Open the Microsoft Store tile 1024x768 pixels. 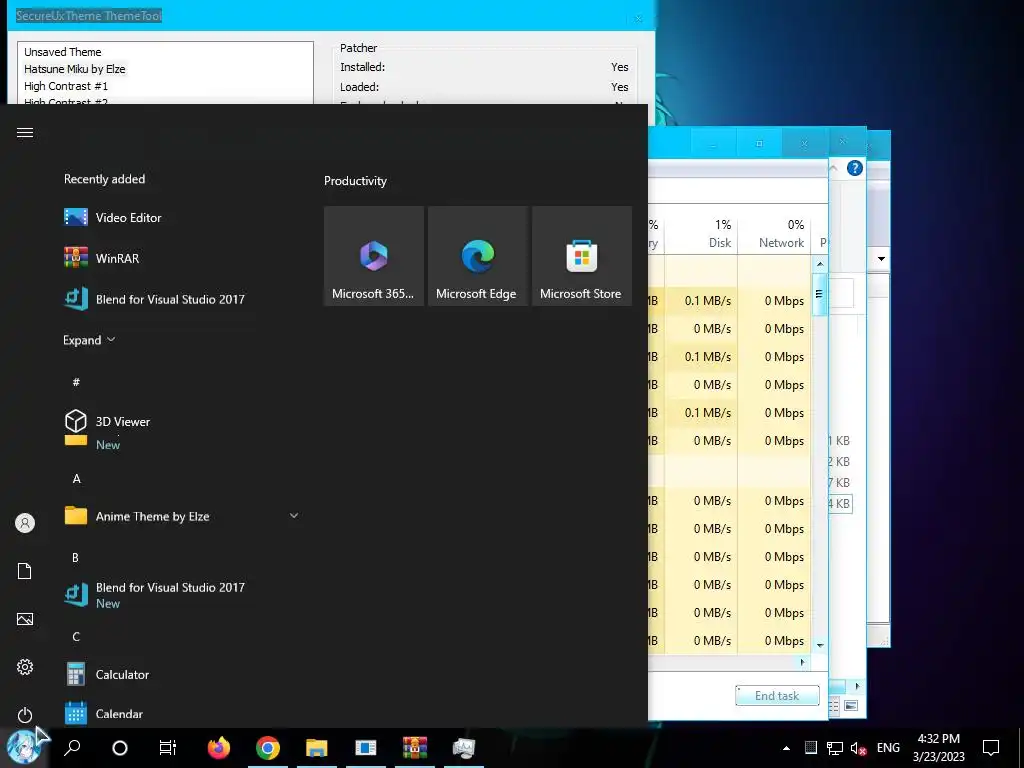click(582, 256)
